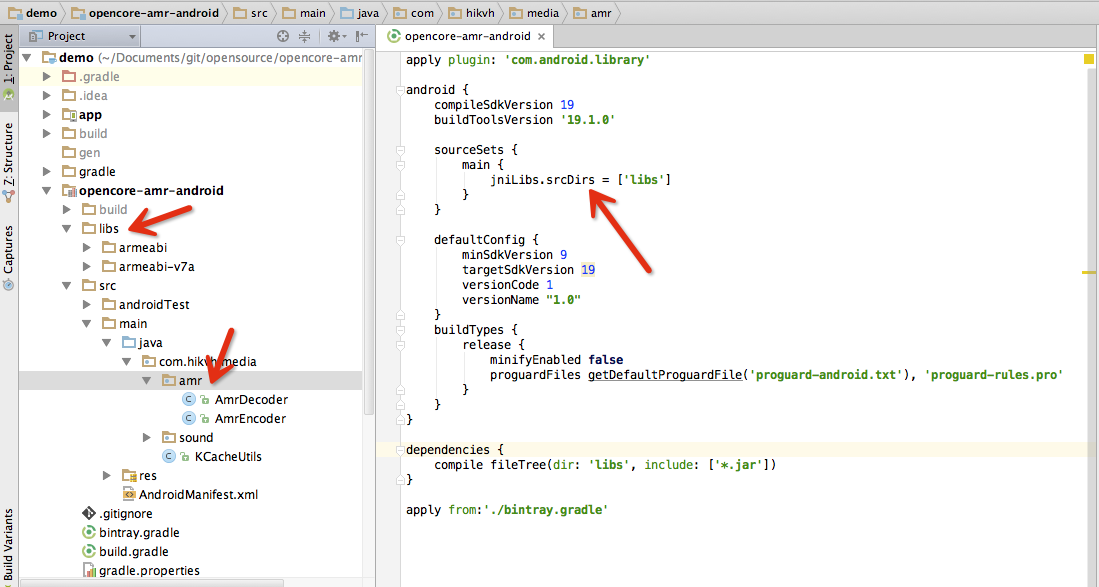Click the AndroidManifest.xml file icon
Image resolution: width=1099 pixels, height=587 pixels.
pos(129,495)
